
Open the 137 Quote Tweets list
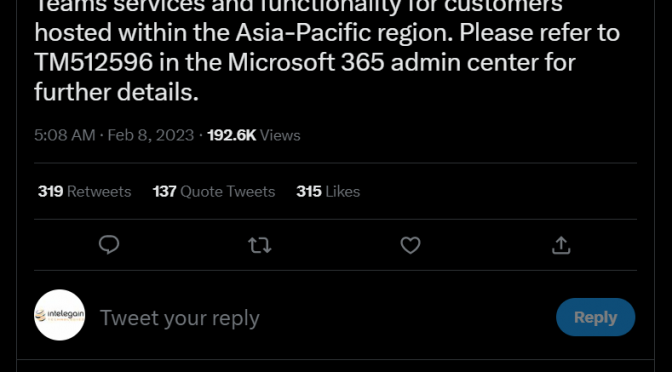pyautogui.click(x=214, y=191)
